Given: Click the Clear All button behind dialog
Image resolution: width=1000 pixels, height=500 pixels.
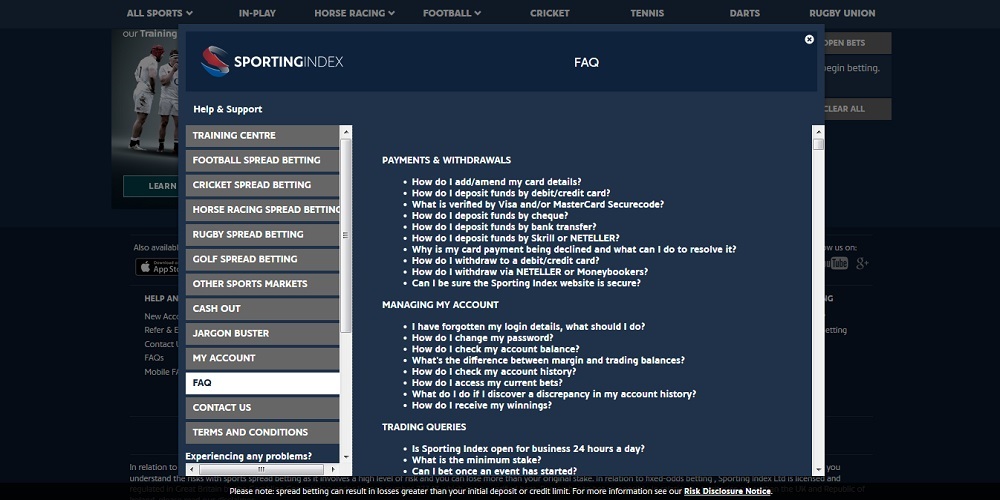Looking at the screenshot, I should (x=857, y=109).
